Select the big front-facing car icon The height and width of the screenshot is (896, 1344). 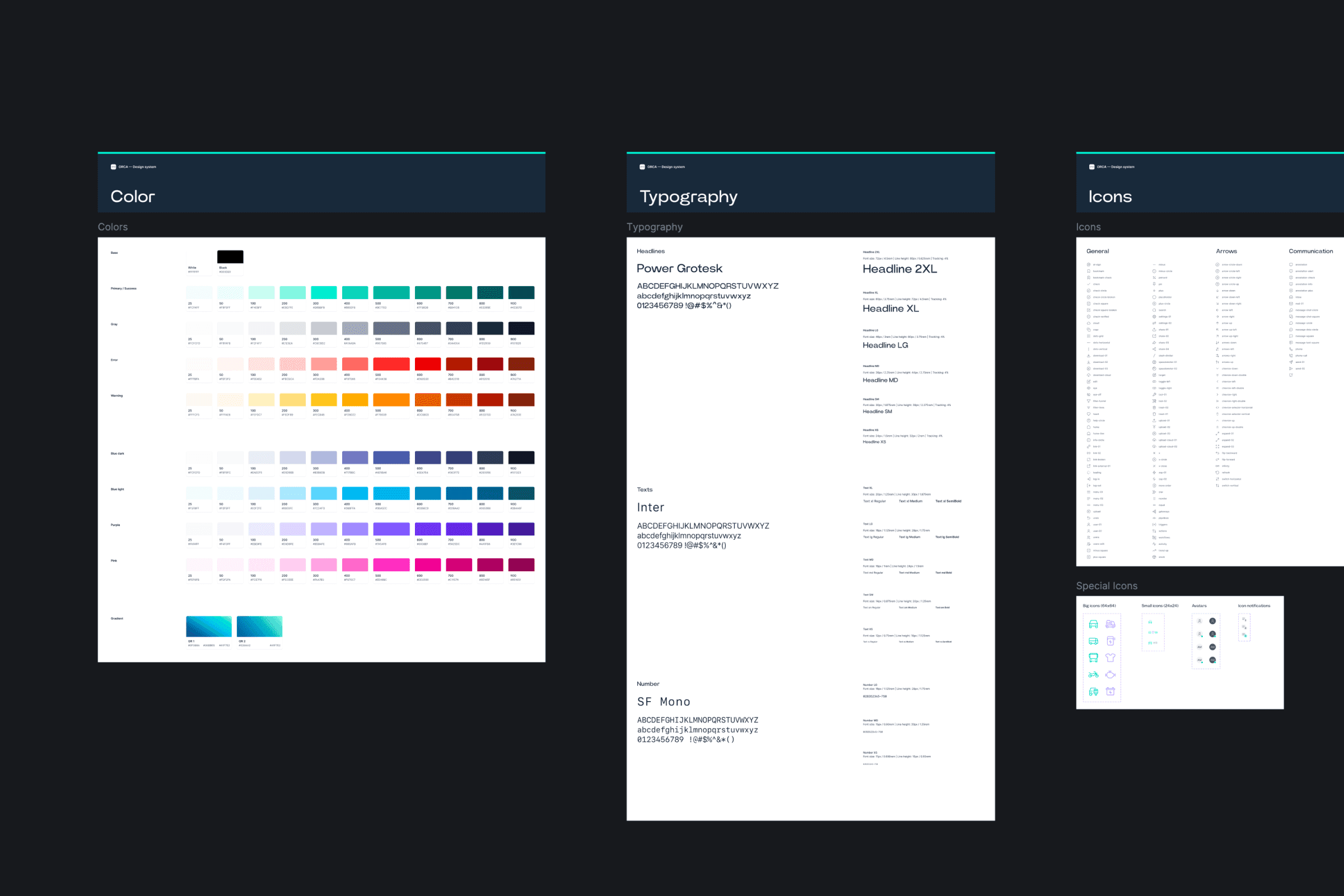[x=1093, y=624]
